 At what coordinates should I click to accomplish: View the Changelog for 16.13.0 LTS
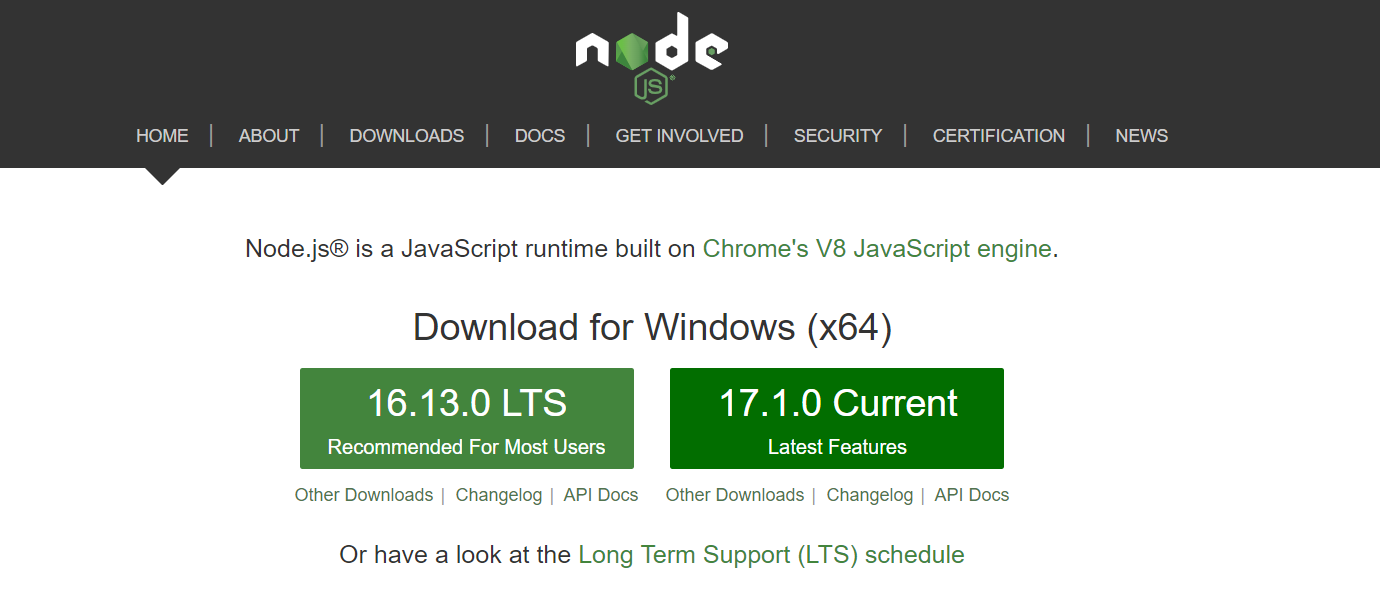tap(499, 495)
